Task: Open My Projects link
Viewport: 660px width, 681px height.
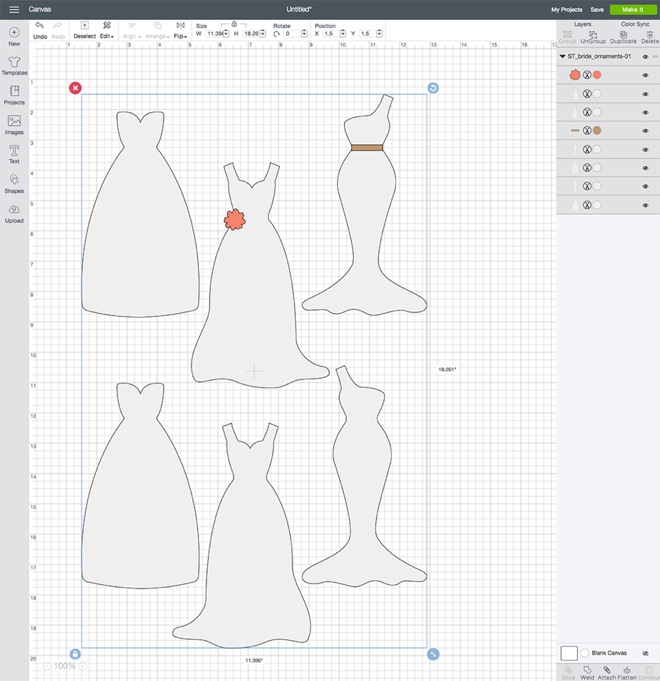Action: coord(566,9)
